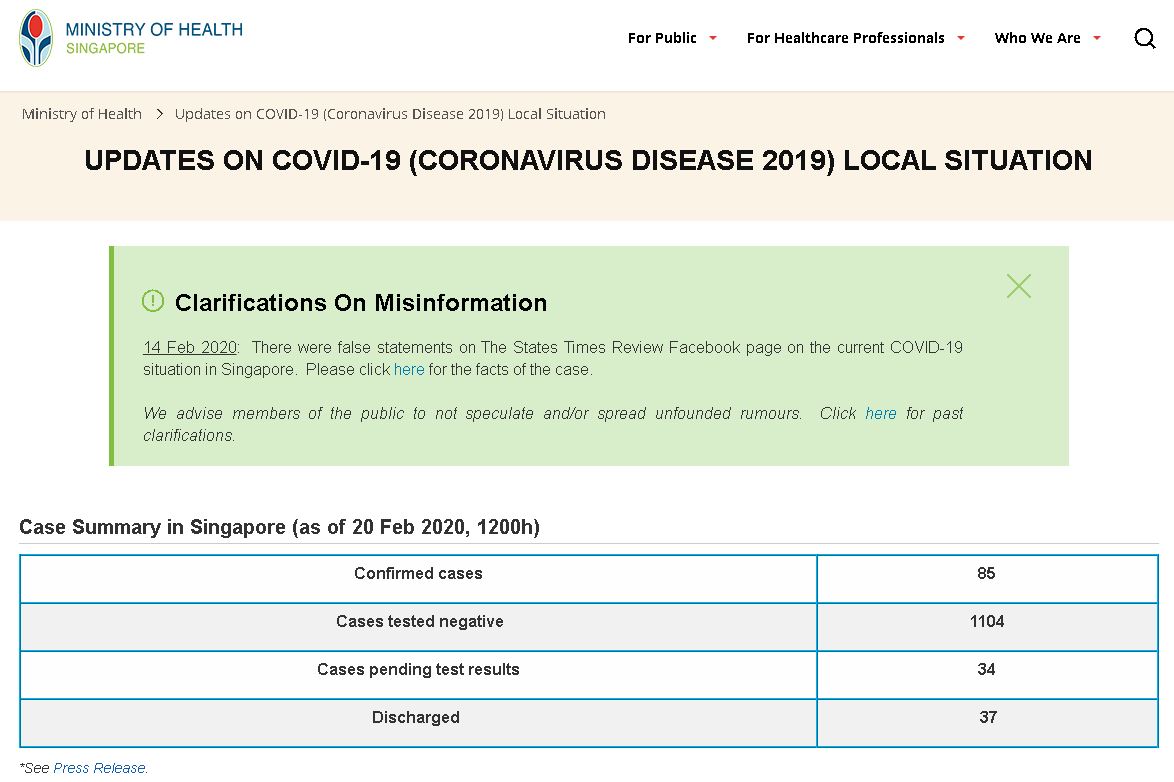Screen dimensions: 1174x782
Task: Click the 1104 cases tested negative value
Action: [987, 622]
